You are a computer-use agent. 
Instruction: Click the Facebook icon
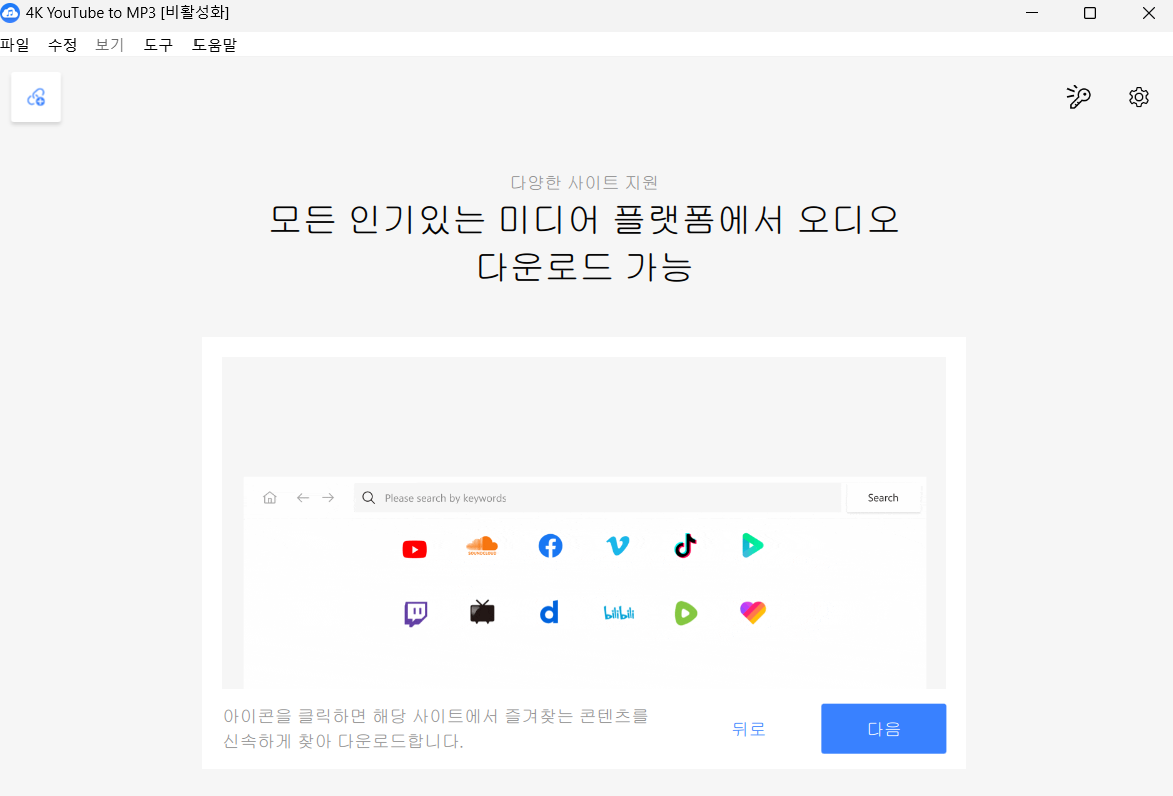(551, 546)
